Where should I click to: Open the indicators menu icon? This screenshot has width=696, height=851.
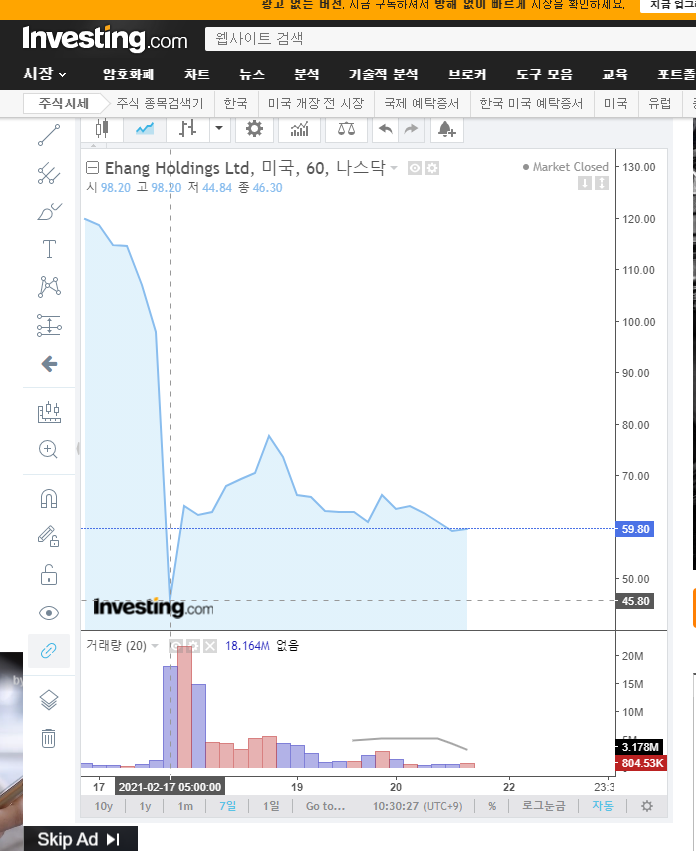[299, 129]
